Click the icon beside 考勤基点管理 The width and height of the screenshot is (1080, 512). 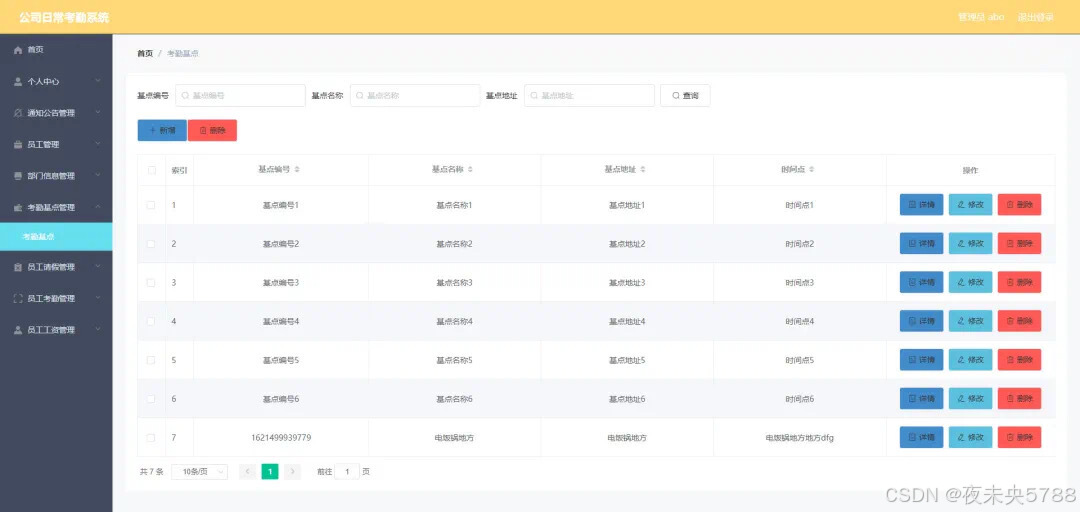18,207
